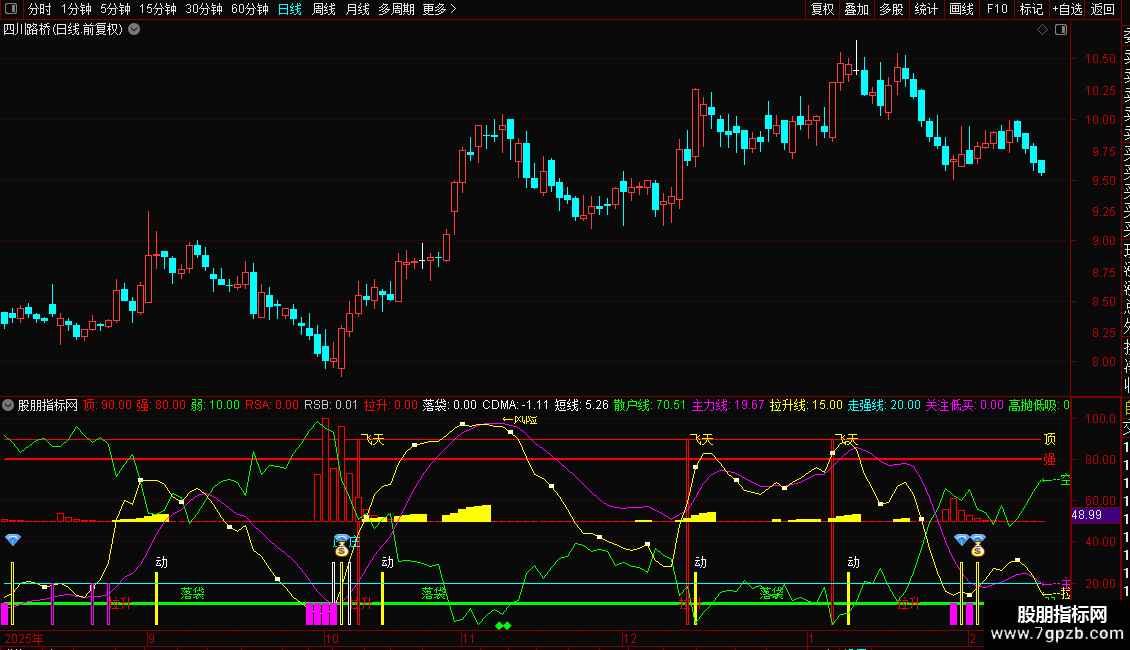The image size is (1130, 650).
Task: Click the diamond icon on main chart
Action: pos(1042,30)
